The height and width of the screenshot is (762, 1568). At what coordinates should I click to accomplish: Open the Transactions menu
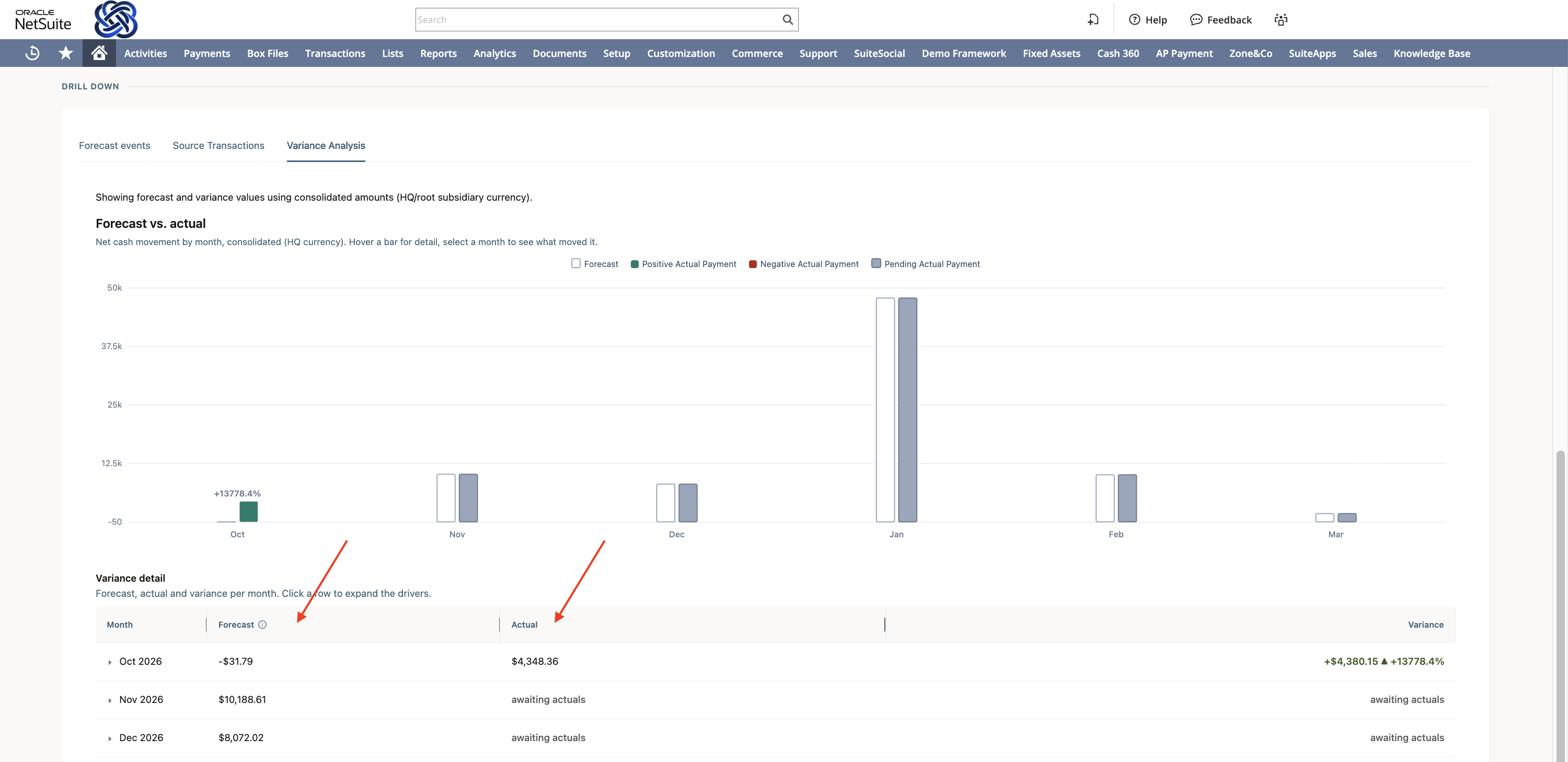tap(335, 53)
